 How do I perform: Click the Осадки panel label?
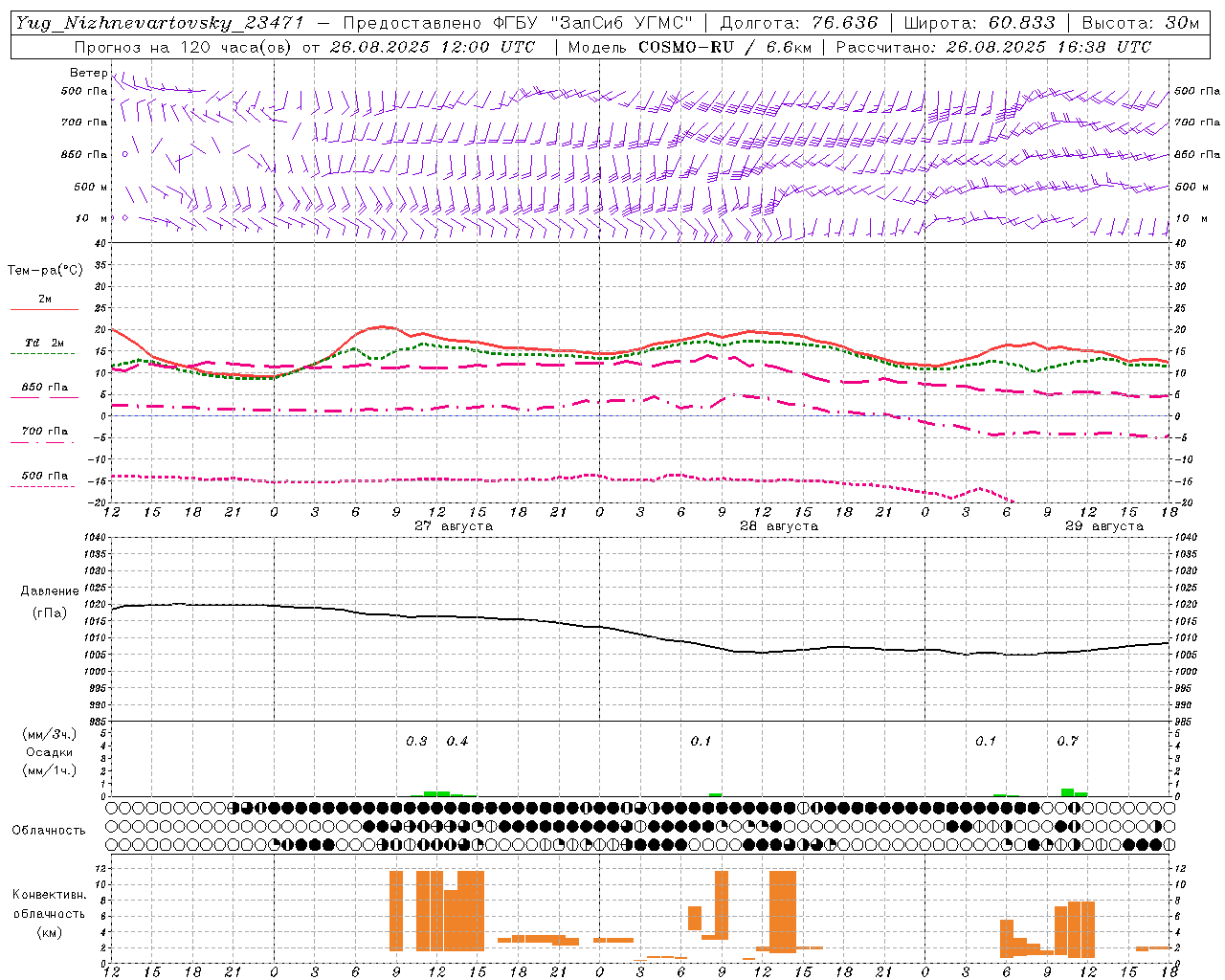[x=50, y=752]
